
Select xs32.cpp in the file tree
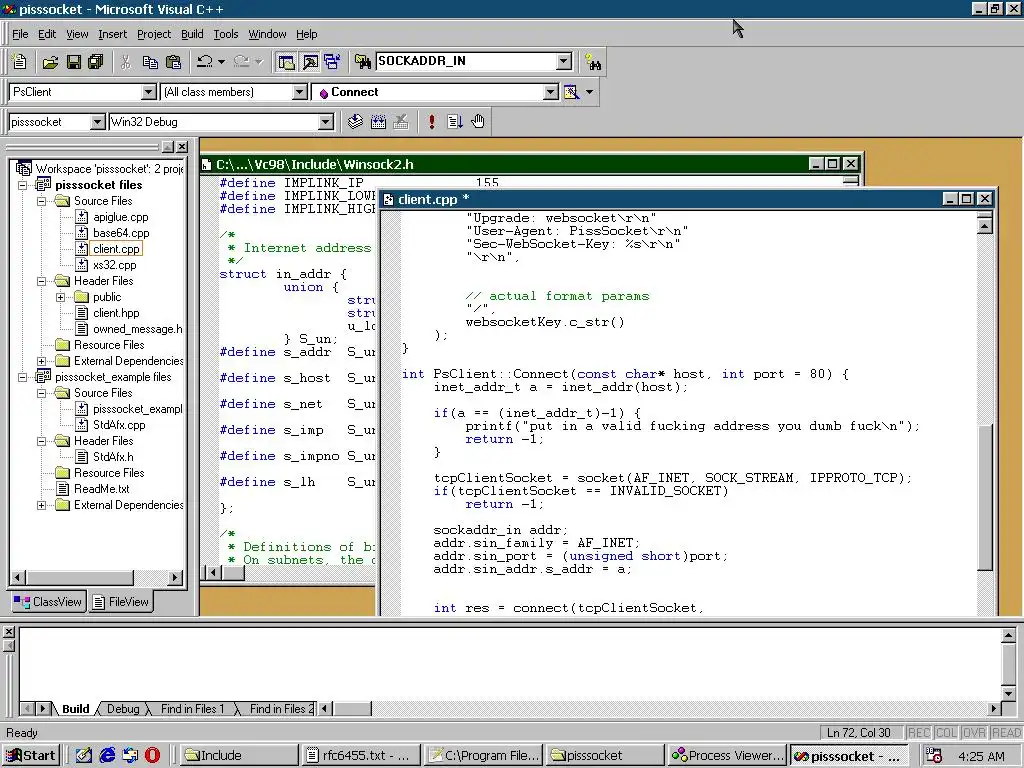tap(114, 265)
